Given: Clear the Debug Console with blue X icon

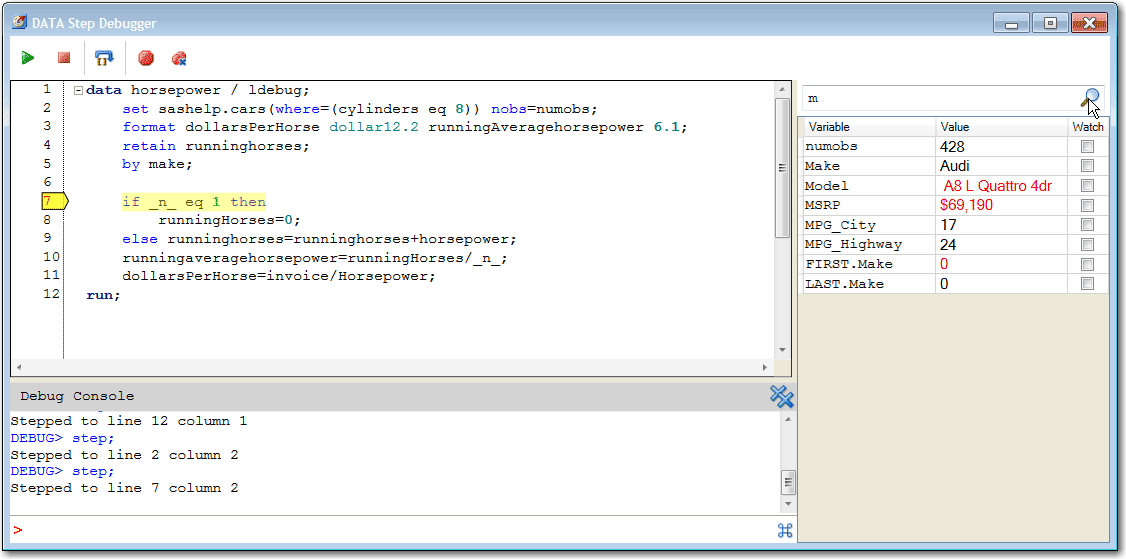Looking at the screenshot, I should point(781,397).
